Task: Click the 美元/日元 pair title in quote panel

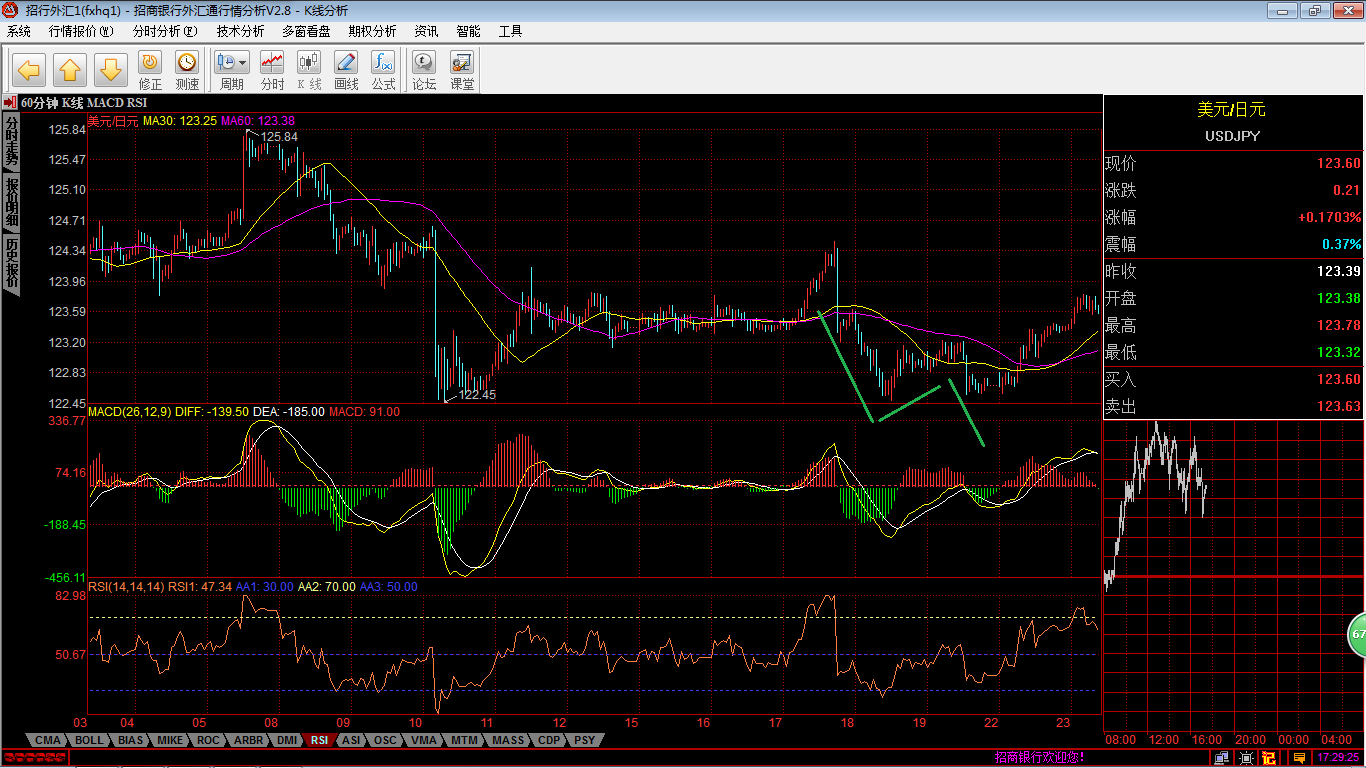Action: coord(1232,110)
